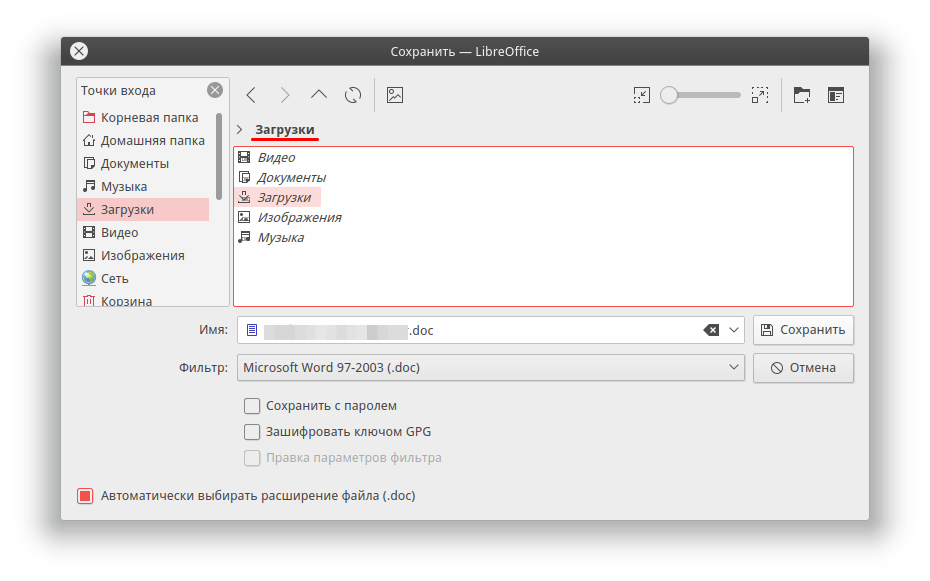Expand the path breadcrumb chevron
Screen dimensions: 930x581
tap(240, 130)
